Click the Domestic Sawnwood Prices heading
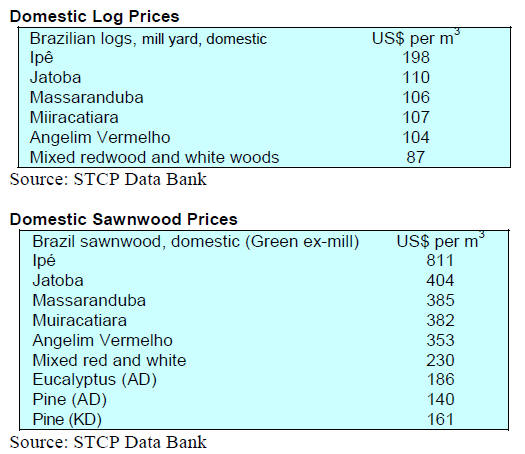 click(x=124, y=220)
